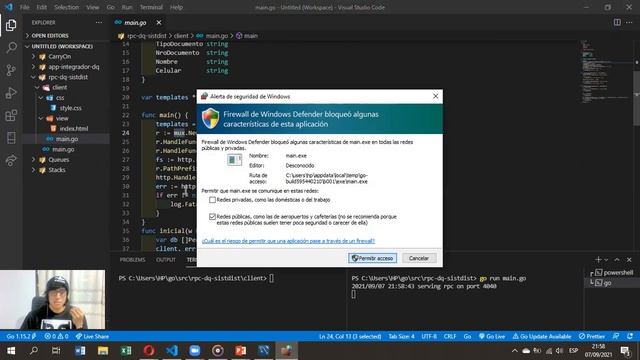The width and height of the screenshot is (640, 360).
Task: Click the Prettier status item
Action: point(591,337)
